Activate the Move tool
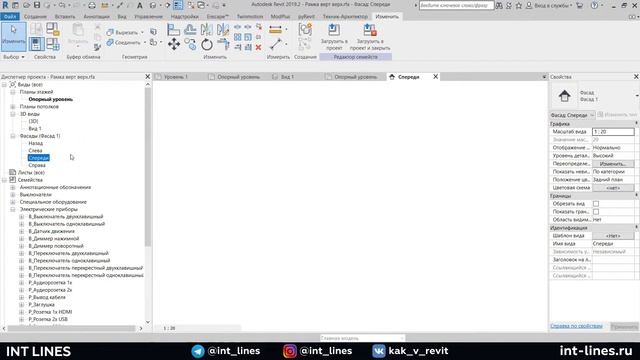 pyautogui.click(x=173, y=44)
